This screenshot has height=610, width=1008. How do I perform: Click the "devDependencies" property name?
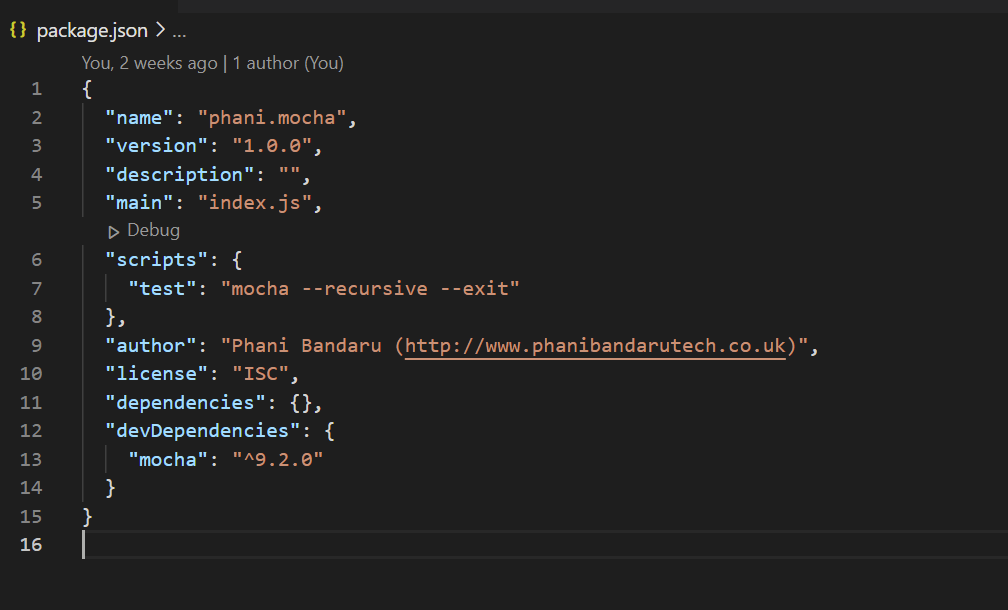click(194, 431)
